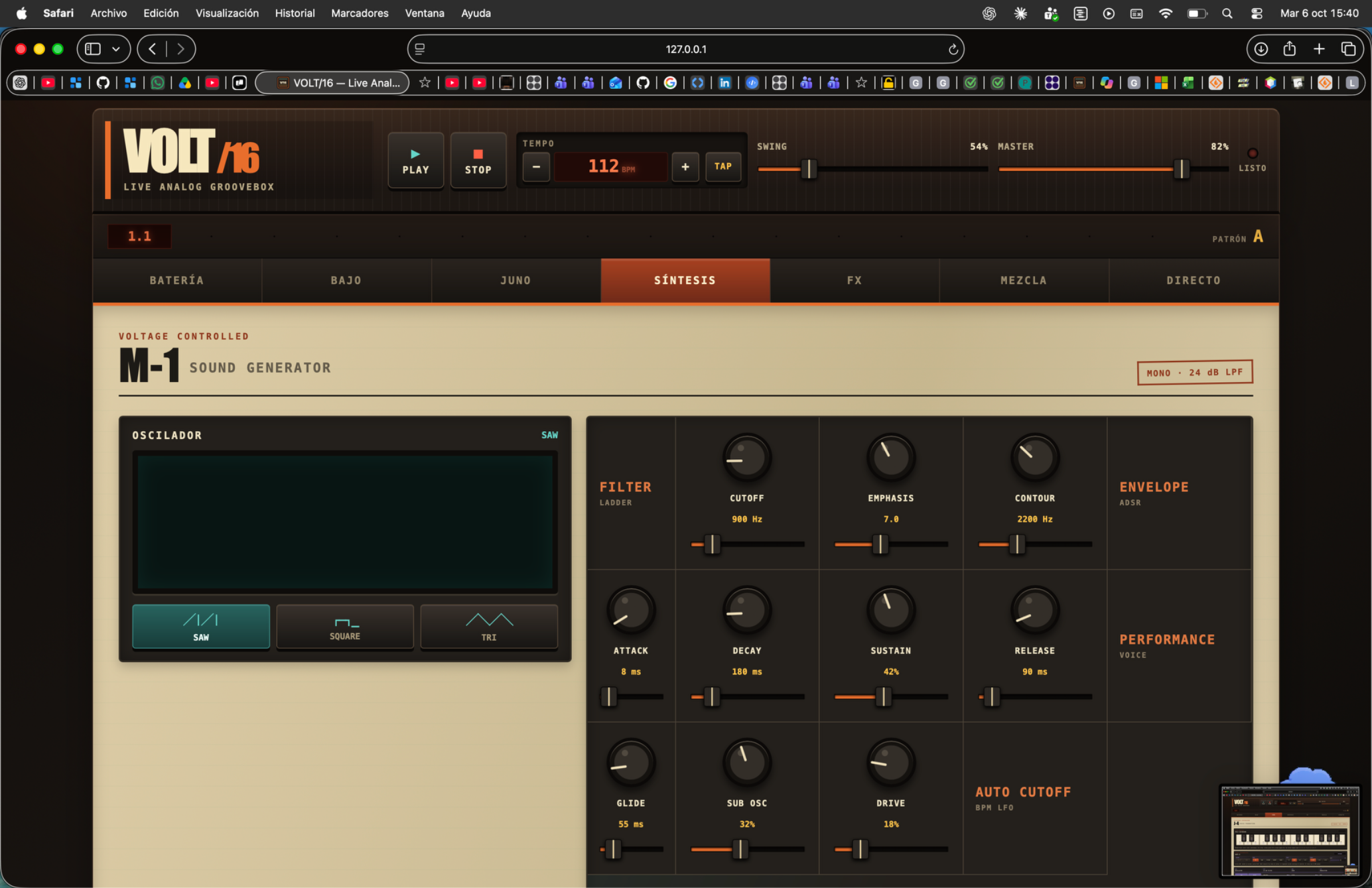Decrease tempo with the minus button
Image resolution: width=1372 pixels, height=888 pixels.
tap(536, 167)
